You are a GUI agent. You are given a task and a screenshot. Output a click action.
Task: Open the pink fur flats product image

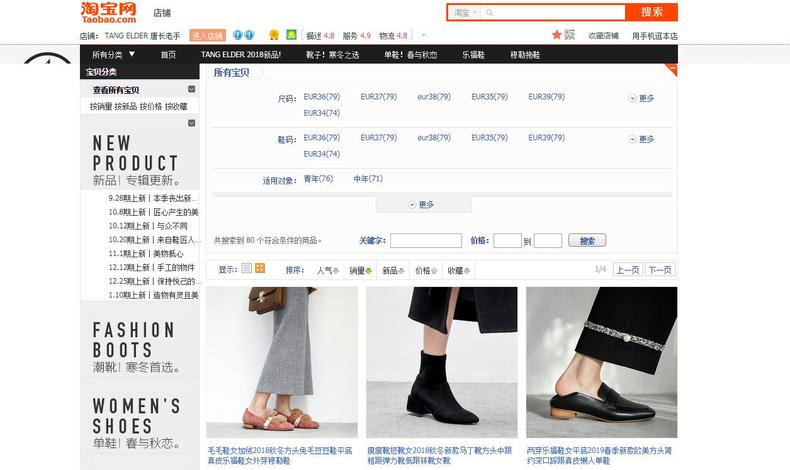[282, 362]
